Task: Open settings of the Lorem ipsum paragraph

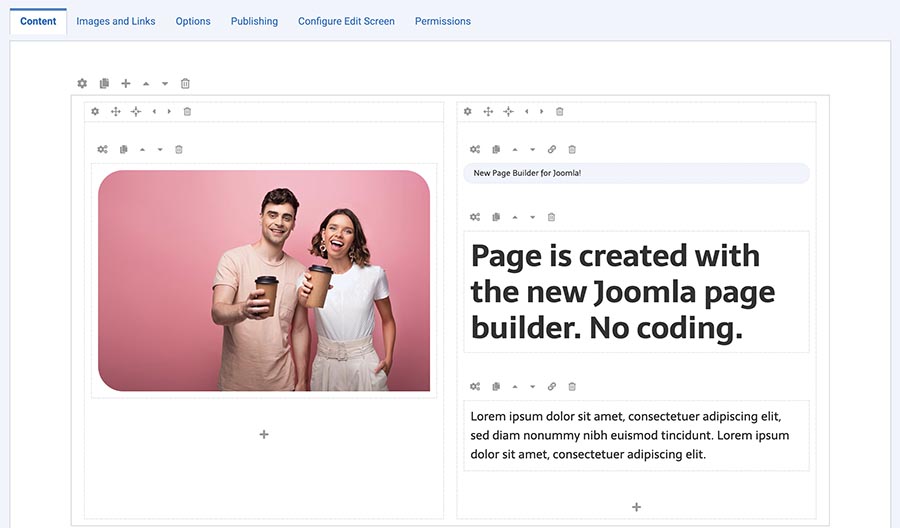Action: point(475,386)
